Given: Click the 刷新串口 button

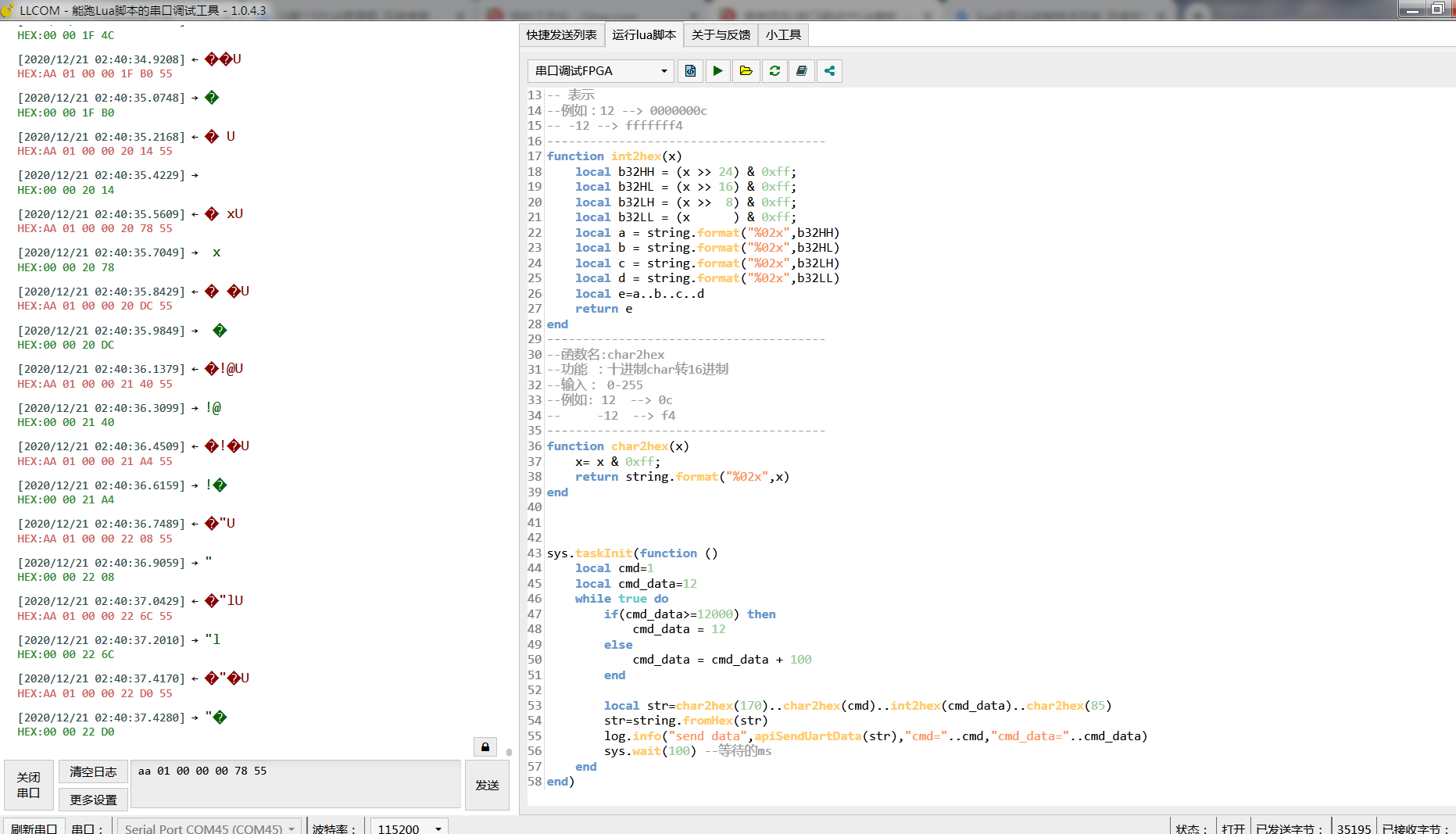Looking at the screenshot, I should tap(34, 828).
